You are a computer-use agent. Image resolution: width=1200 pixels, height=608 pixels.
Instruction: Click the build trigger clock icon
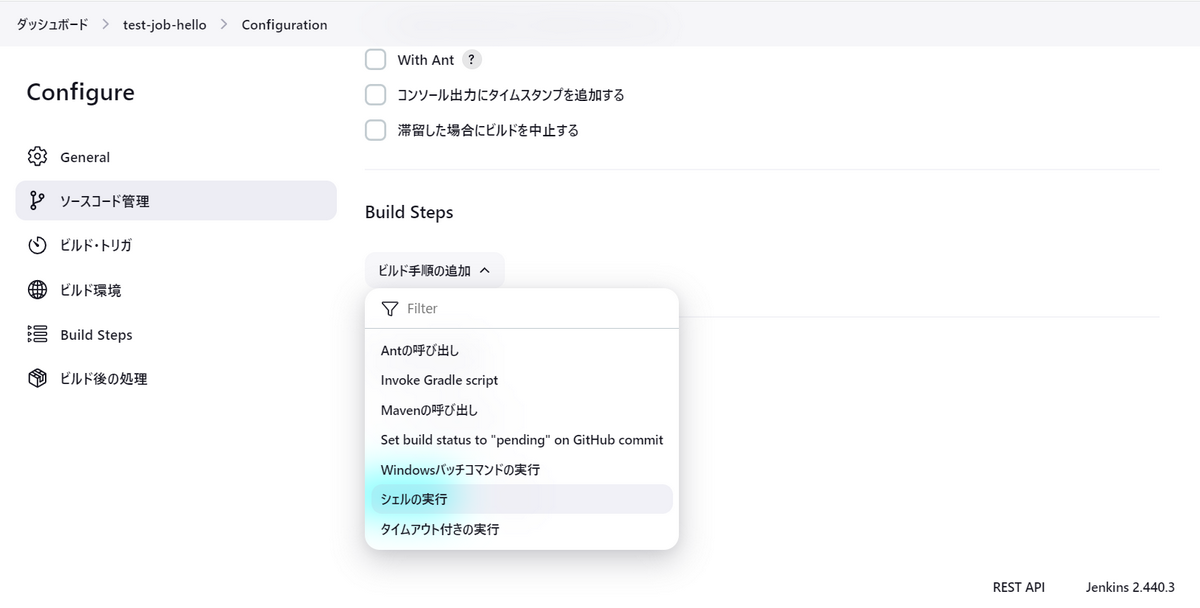[x=38, y=245]
